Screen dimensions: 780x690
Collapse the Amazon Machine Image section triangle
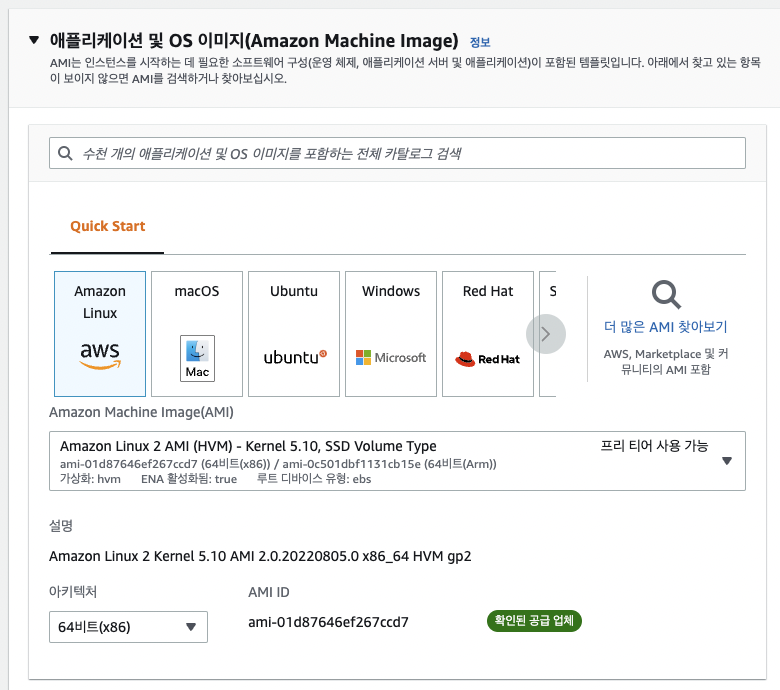click(x=34, y=40)
